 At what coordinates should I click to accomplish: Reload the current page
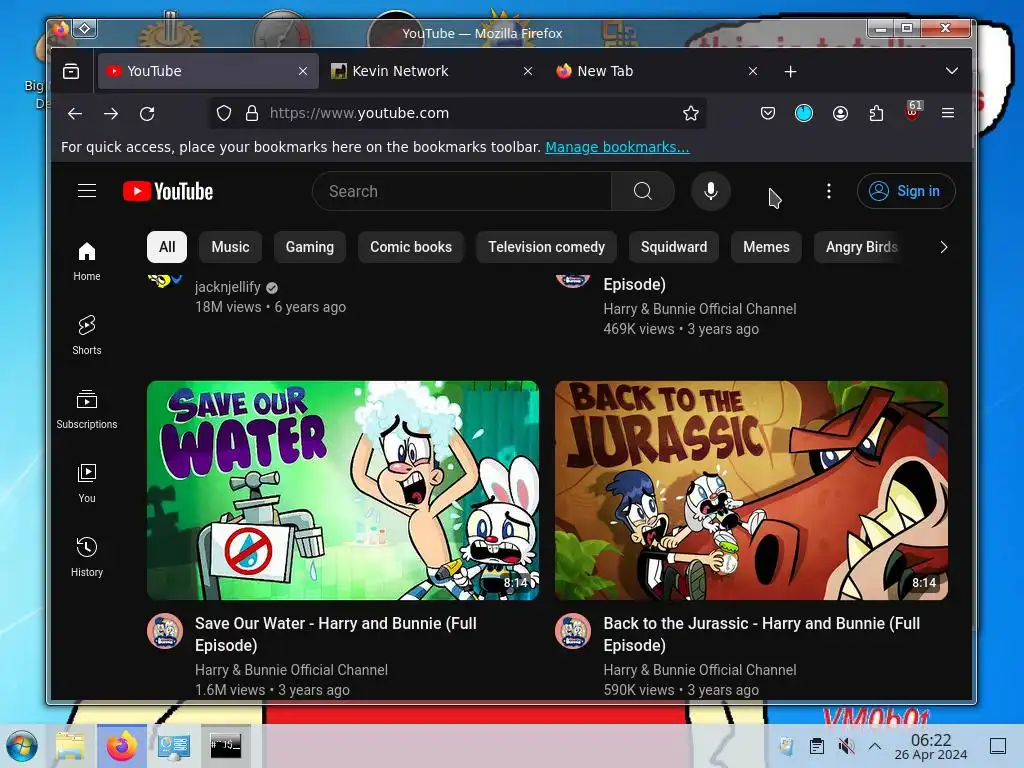pos(147,114)
